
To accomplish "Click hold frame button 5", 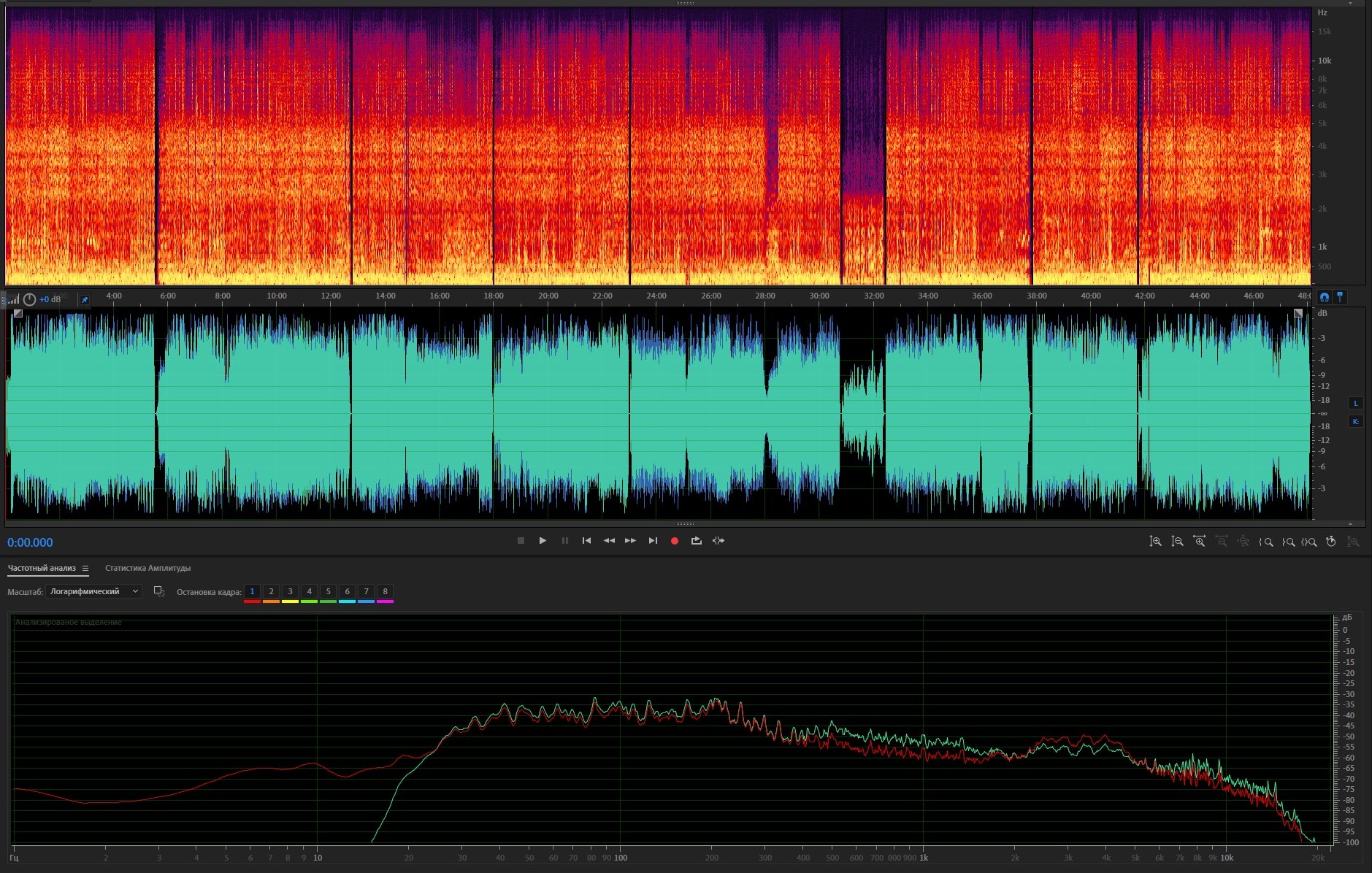I will pos(328,591).
